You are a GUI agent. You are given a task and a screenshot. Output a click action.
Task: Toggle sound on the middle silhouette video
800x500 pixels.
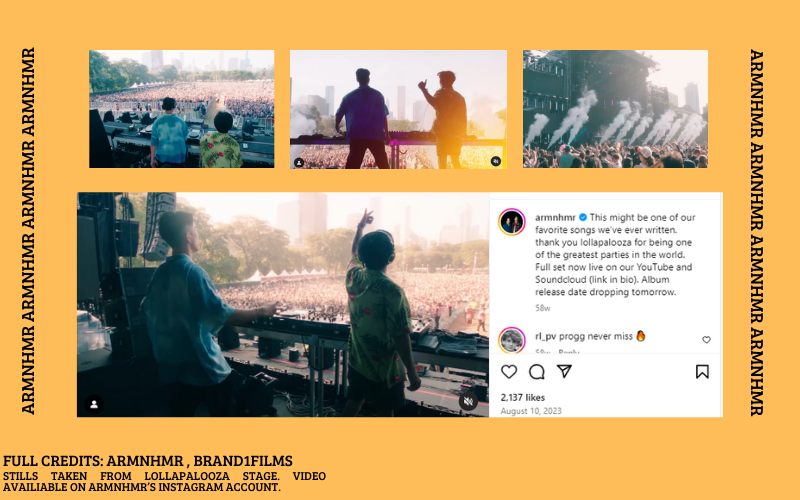tap(495, 161)
